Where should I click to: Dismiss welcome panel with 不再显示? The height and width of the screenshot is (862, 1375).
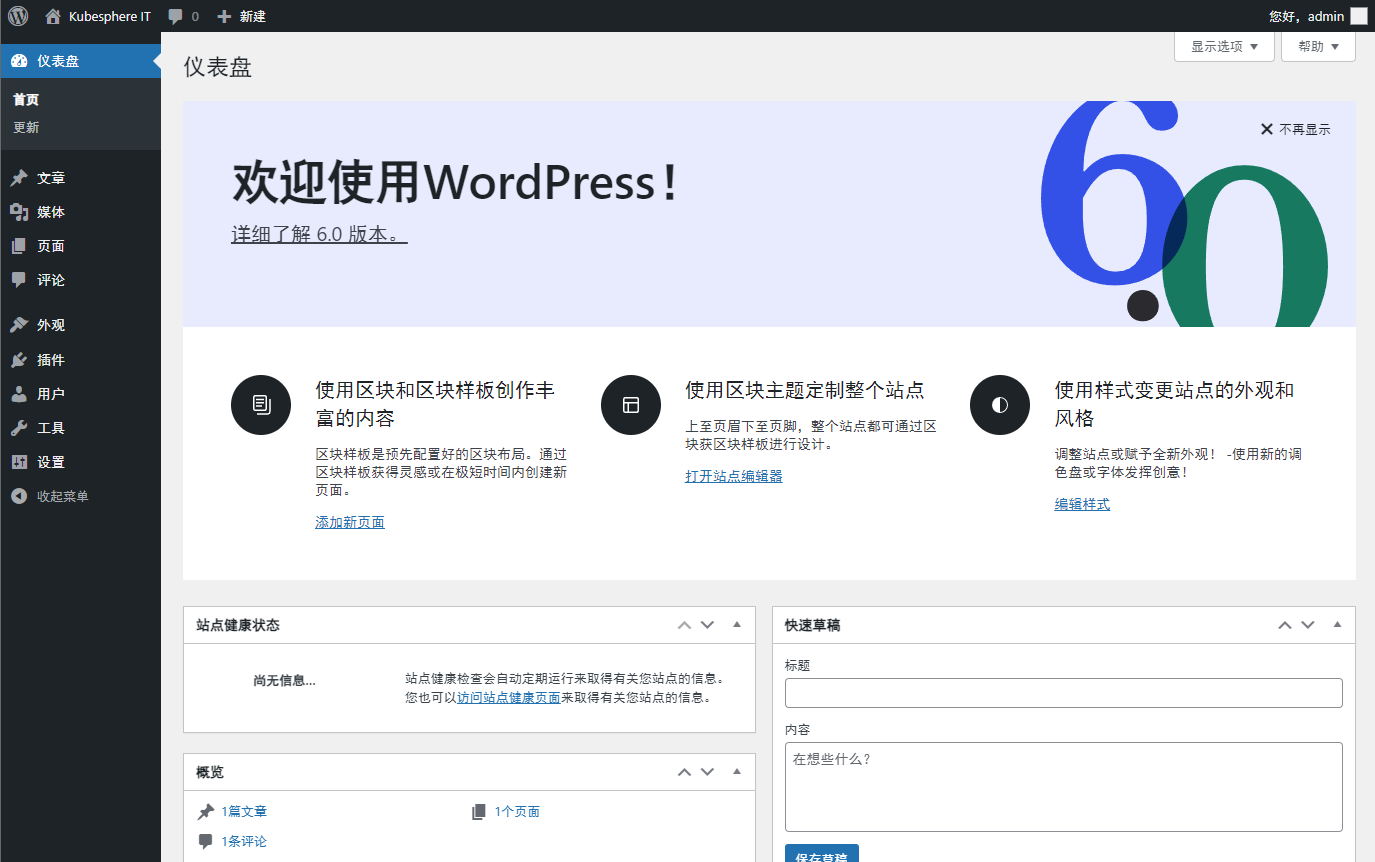click(x=1295, y=129)
